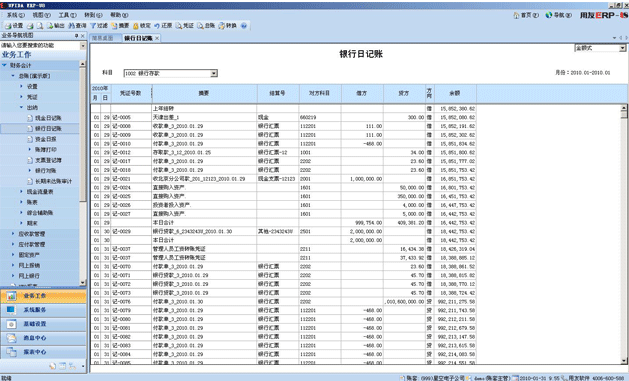Click the 消息中心 panel button
The image size is (629, 381).
click(x=43, y=338)
